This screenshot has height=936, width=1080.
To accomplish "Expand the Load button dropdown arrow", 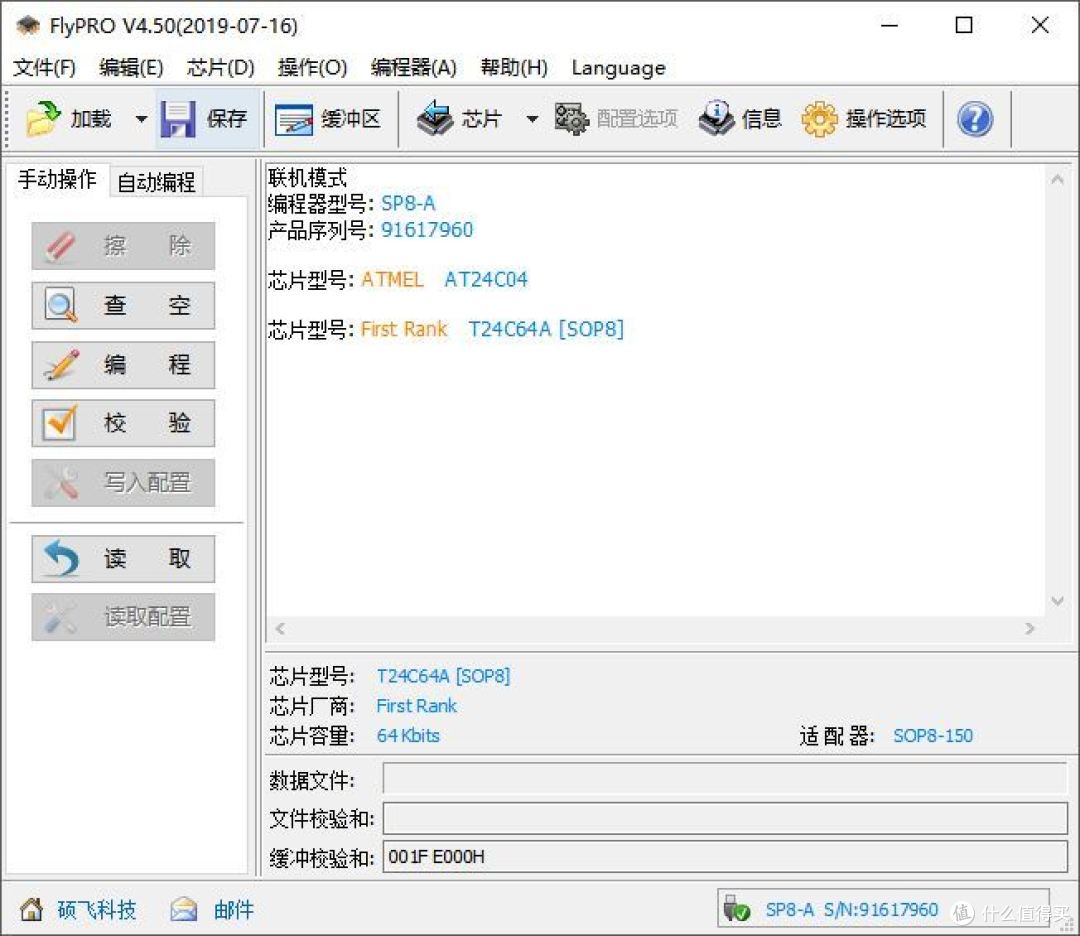I will pyautogui.click(x=140, y=118).
